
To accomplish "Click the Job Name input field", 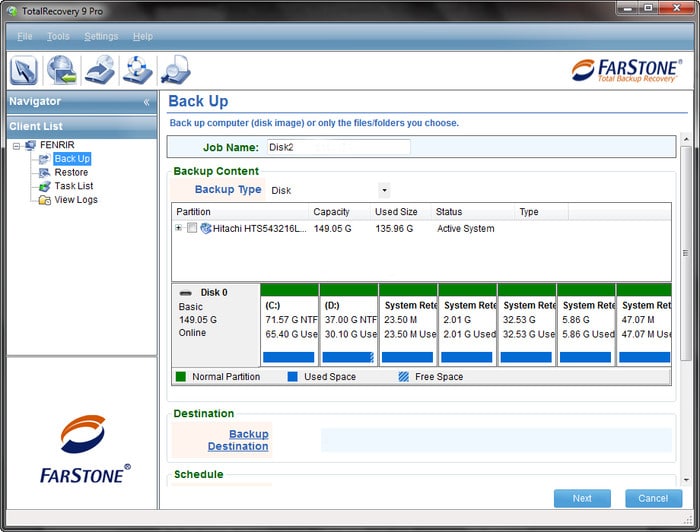I will click(338, 147).
